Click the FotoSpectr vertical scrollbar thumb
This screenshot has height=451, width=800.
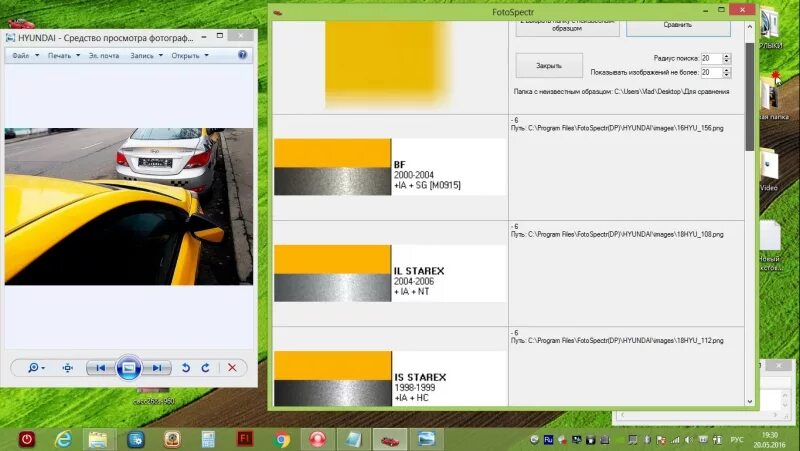pyautogui.click(x=749, y=97)
